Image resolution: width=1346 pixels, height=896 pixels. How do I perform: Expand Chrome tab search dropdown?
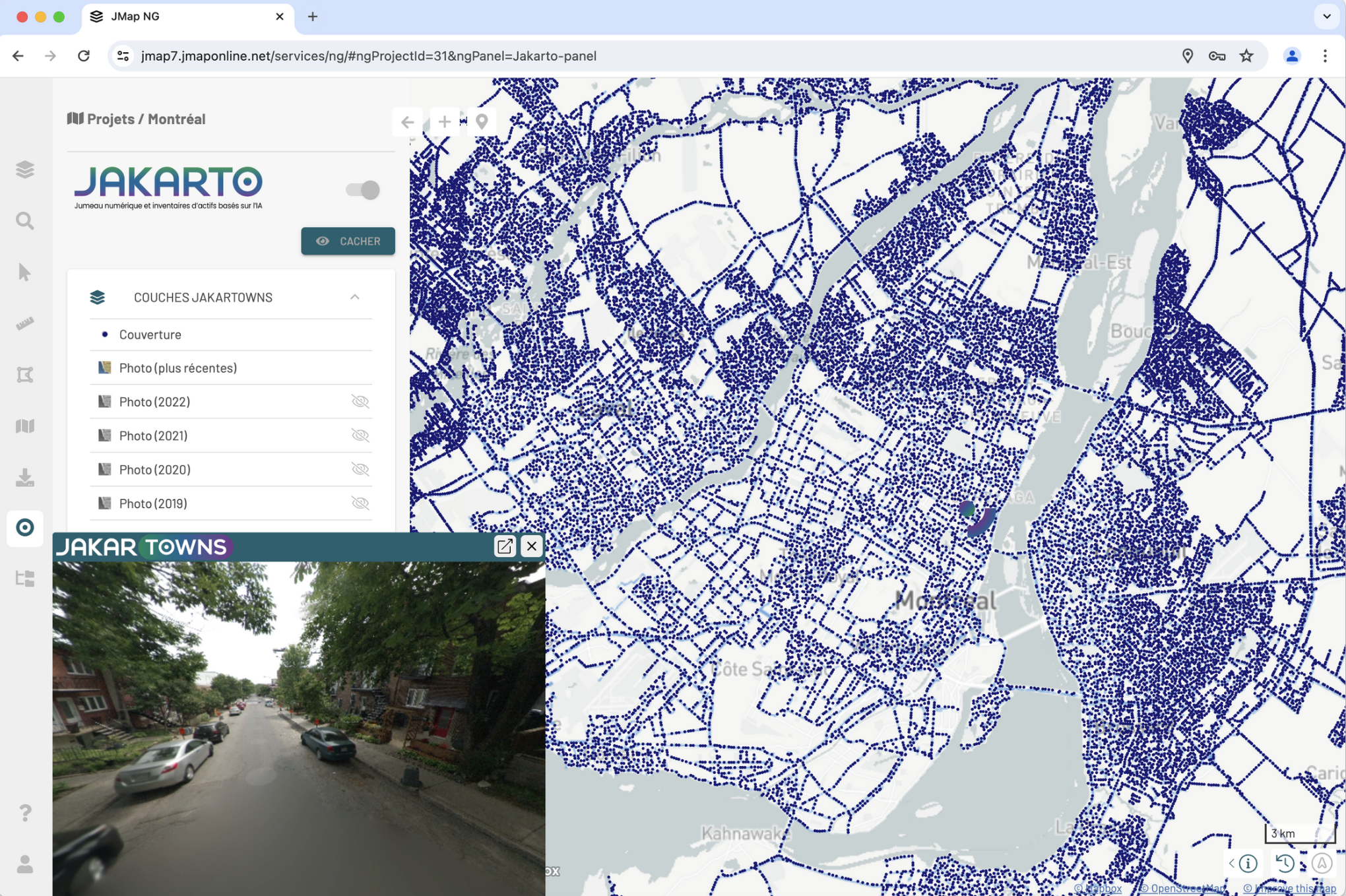click(x=1326, y=16)
